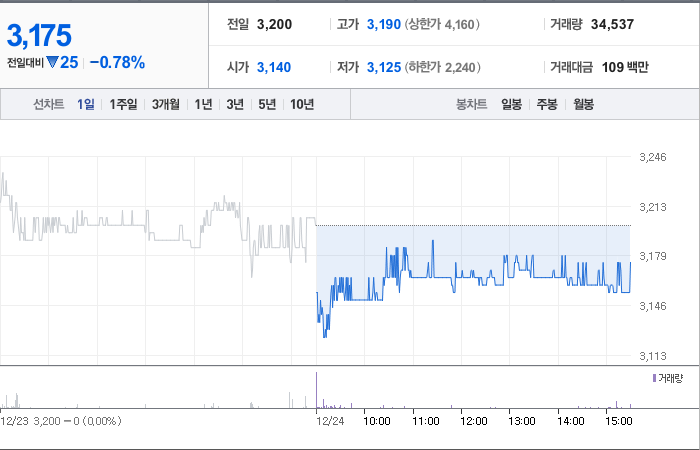
Task: Click the current price 3,175
Action: tap(39, 35)
